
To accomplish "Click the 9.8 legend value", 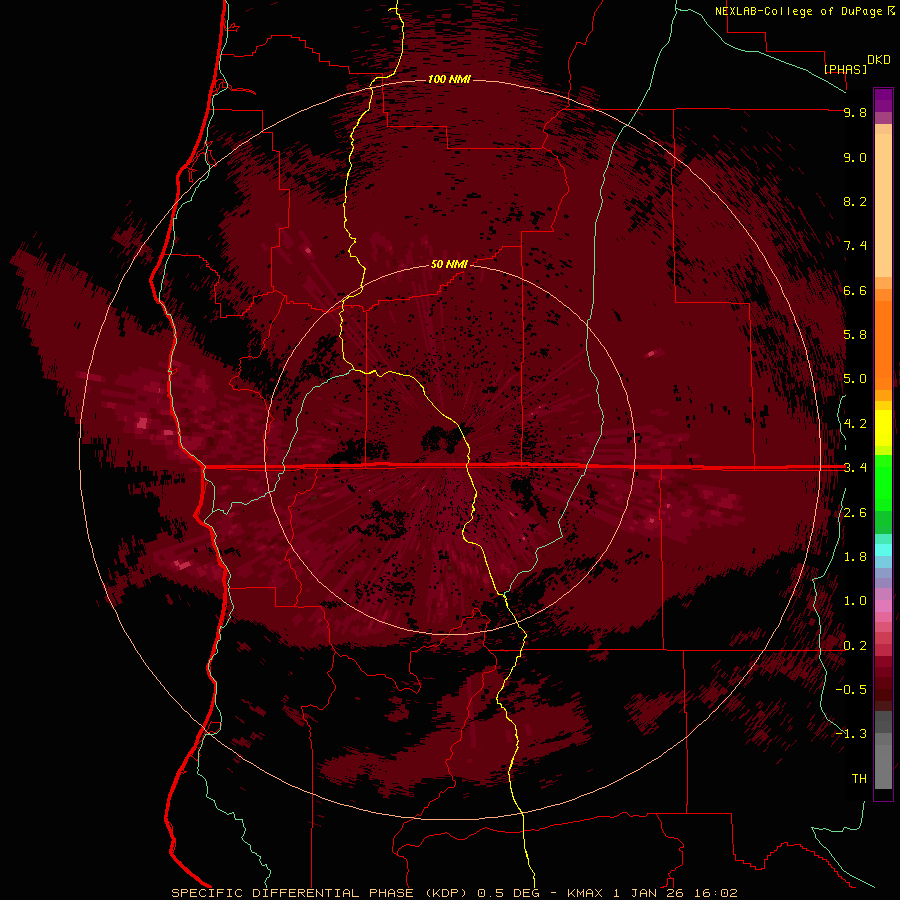I will [x=855, y=112].
